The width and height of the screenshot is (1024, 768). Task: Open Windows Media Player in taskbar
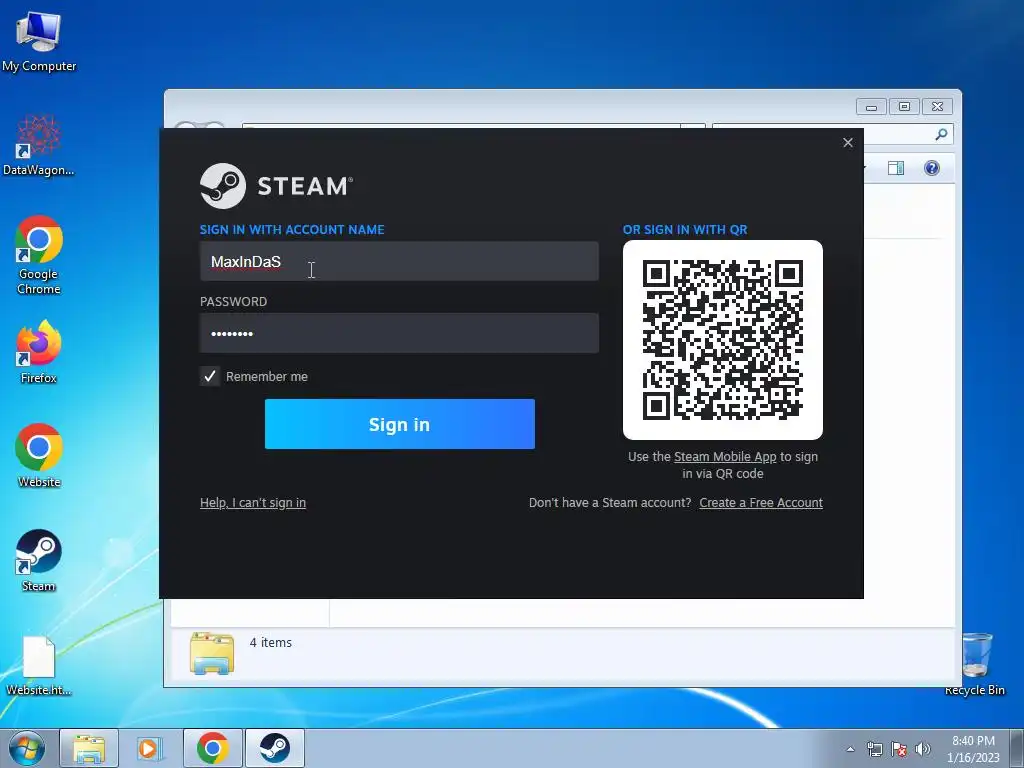(150, 748)
